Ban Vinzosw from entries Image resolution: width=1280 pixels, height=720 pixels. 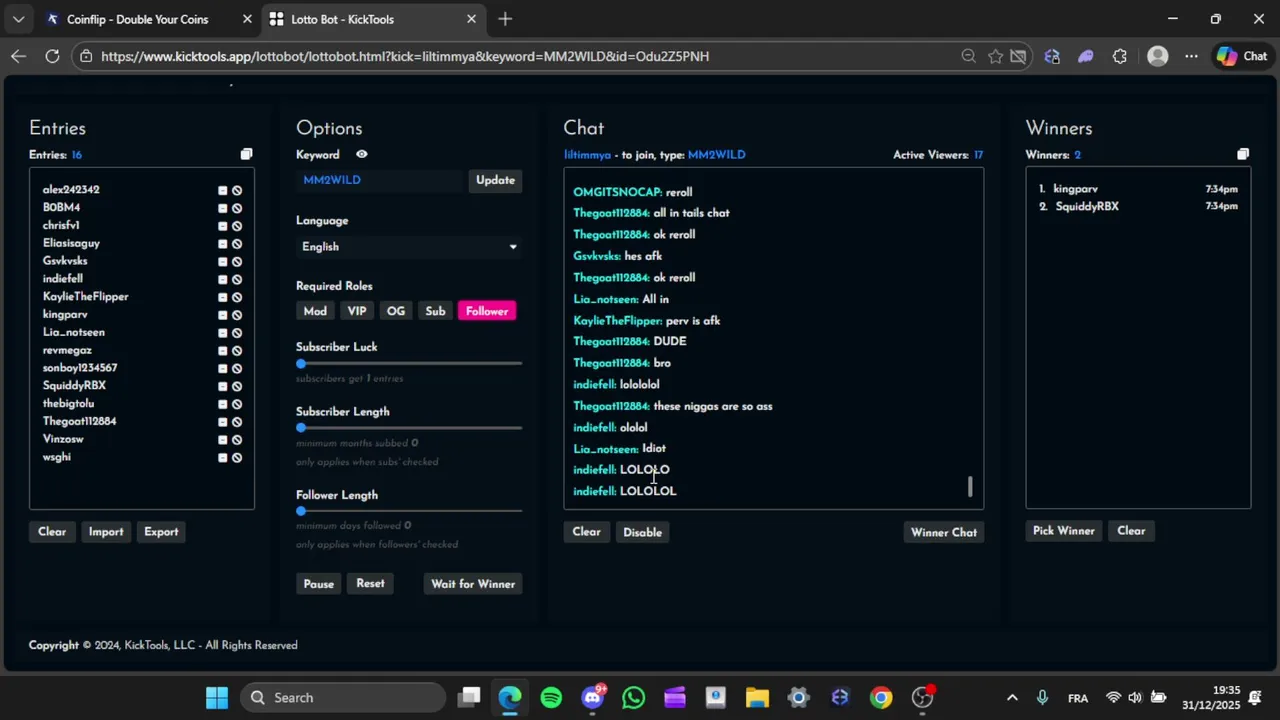point(237,440)
